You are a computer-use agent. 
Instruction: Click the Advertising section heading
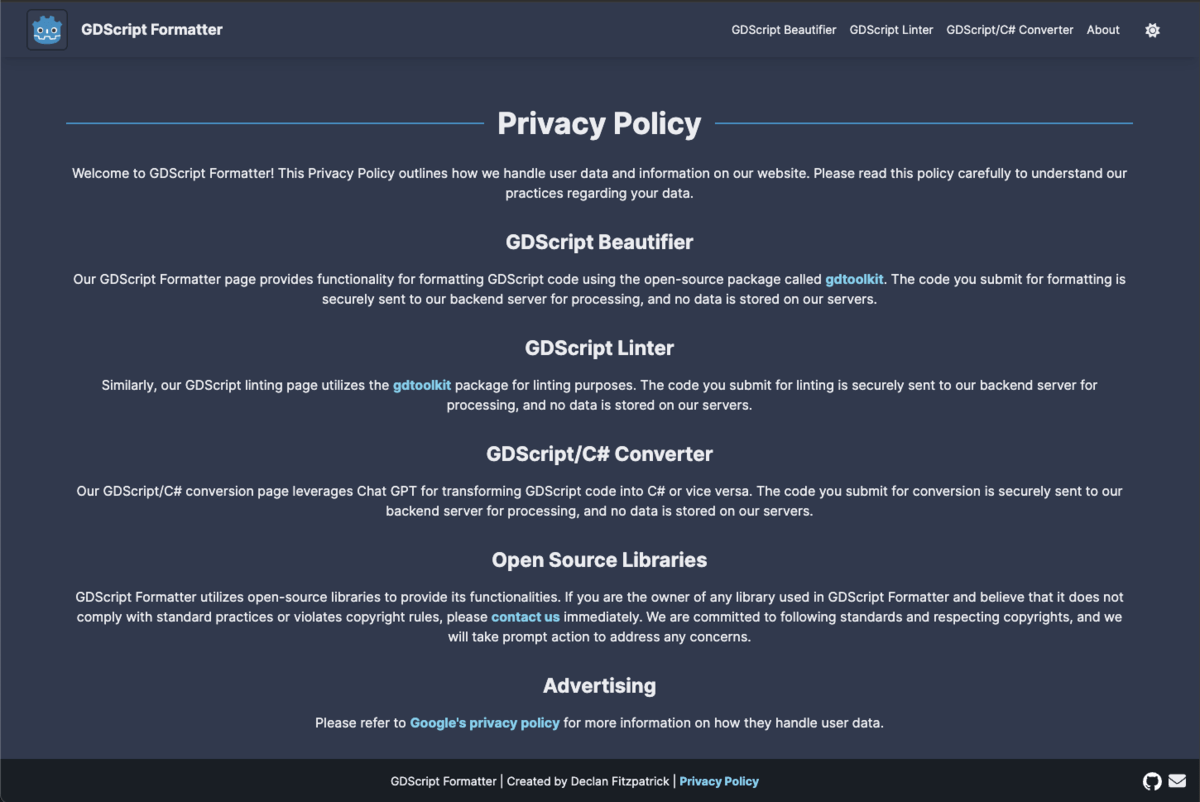(x=599, y=686)
